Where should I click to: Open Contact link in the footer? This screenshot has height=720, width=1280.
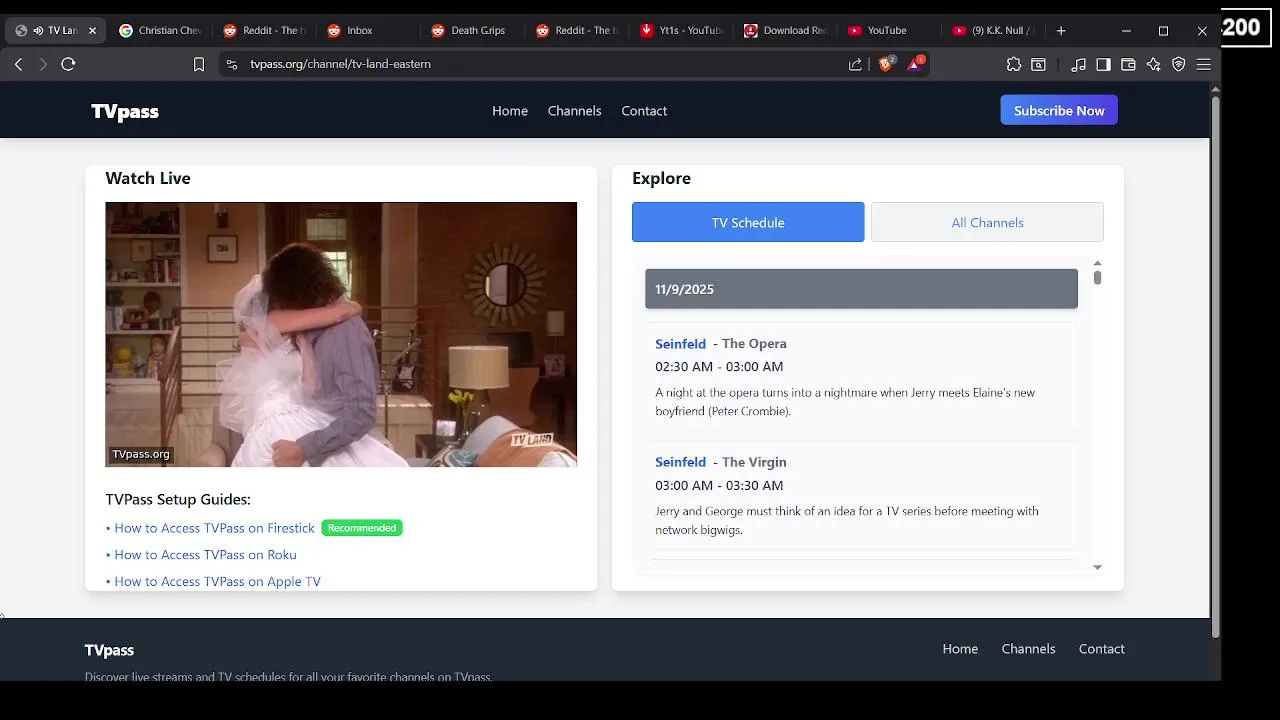pos(1101,649)
